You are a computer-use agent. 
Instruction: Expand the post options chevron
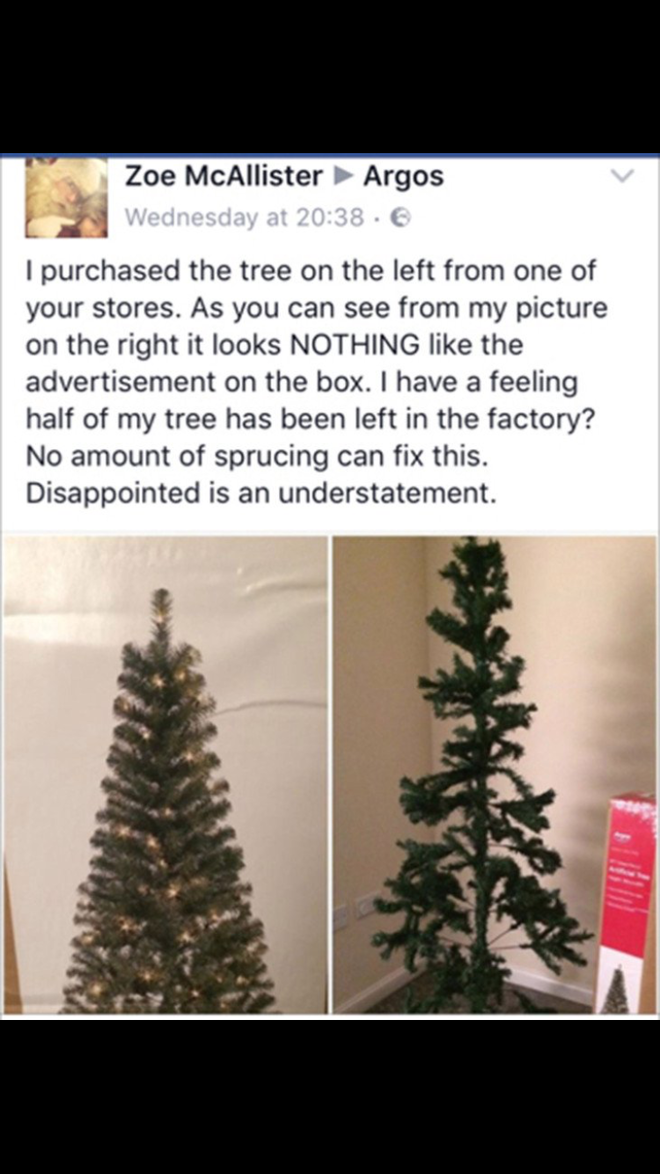[x=622, y=177]
